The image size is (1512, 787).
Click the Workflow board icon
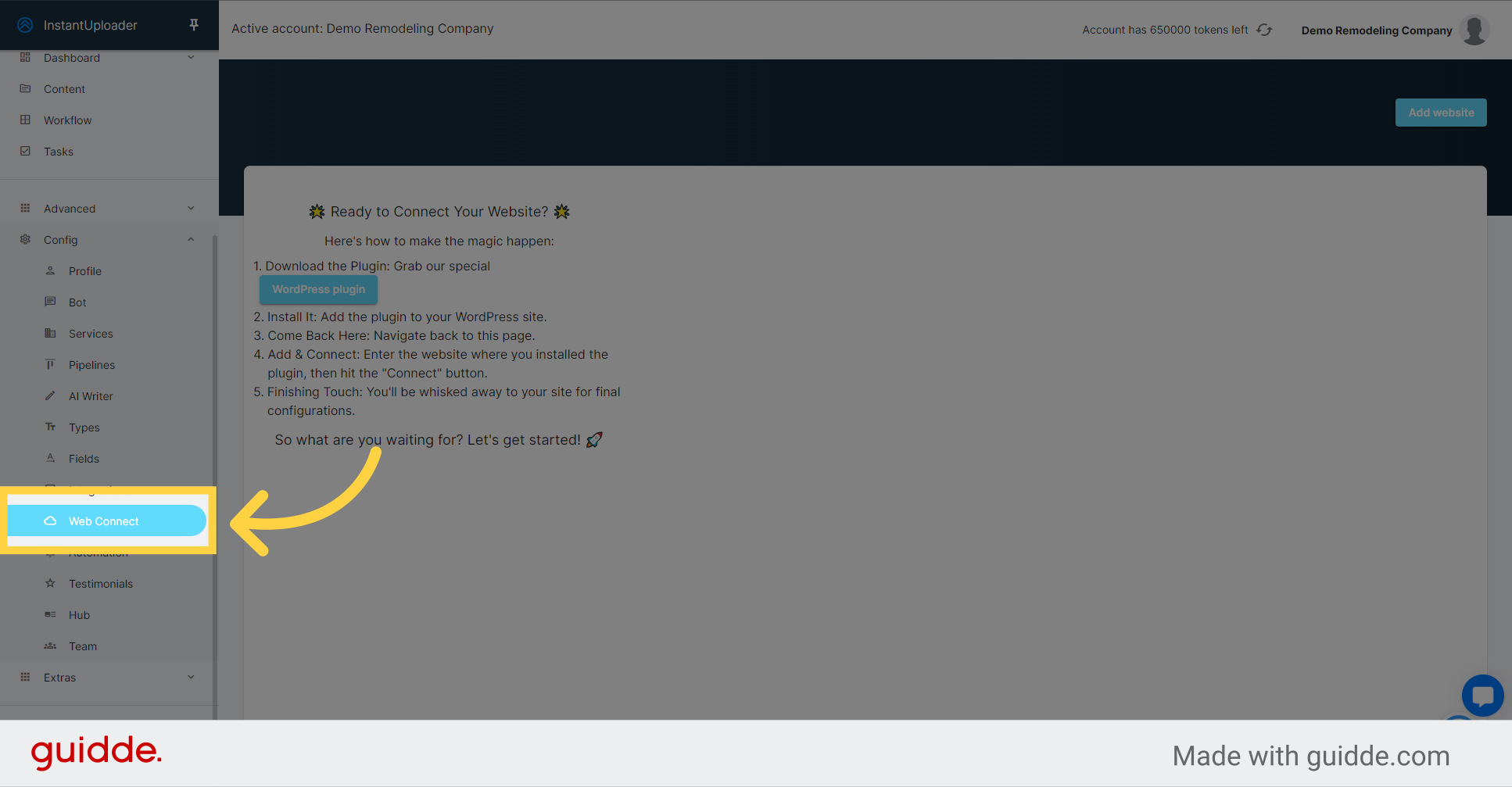(x=25, y=120)
